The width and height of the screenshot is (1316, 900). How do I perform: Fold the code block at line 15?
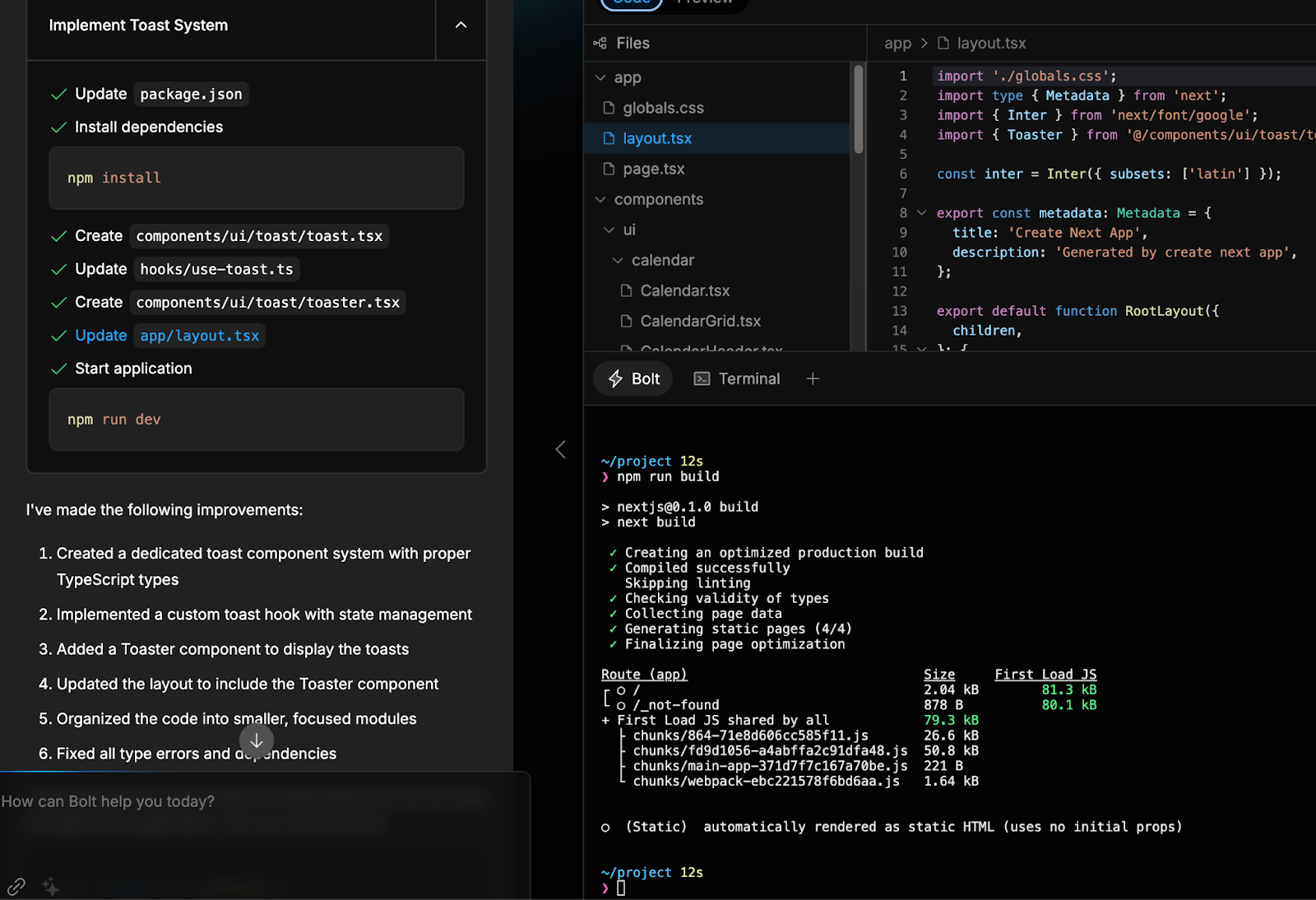922,349
